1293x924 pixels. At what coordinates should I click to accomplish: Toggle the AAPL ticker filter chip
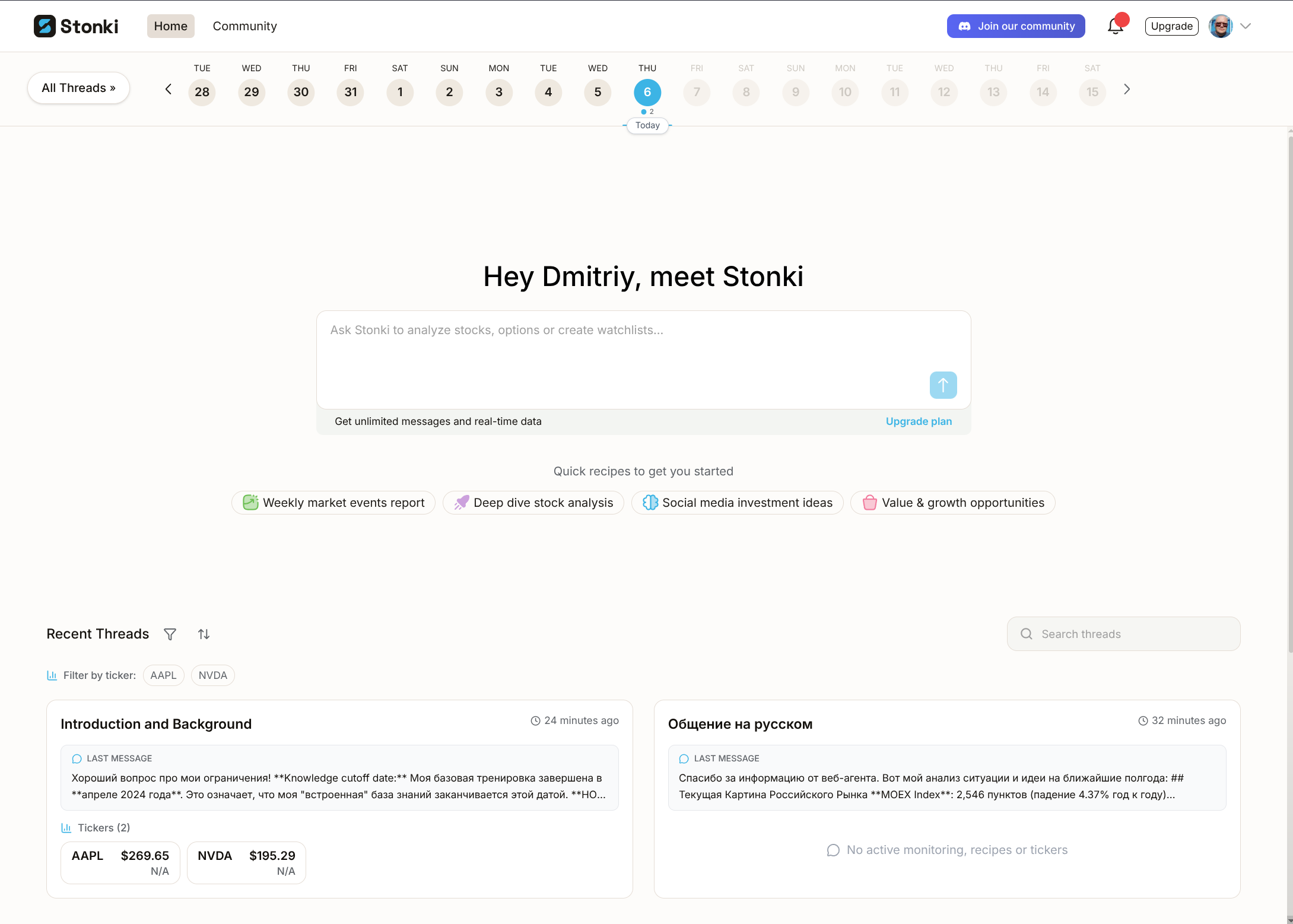(163, 675)
